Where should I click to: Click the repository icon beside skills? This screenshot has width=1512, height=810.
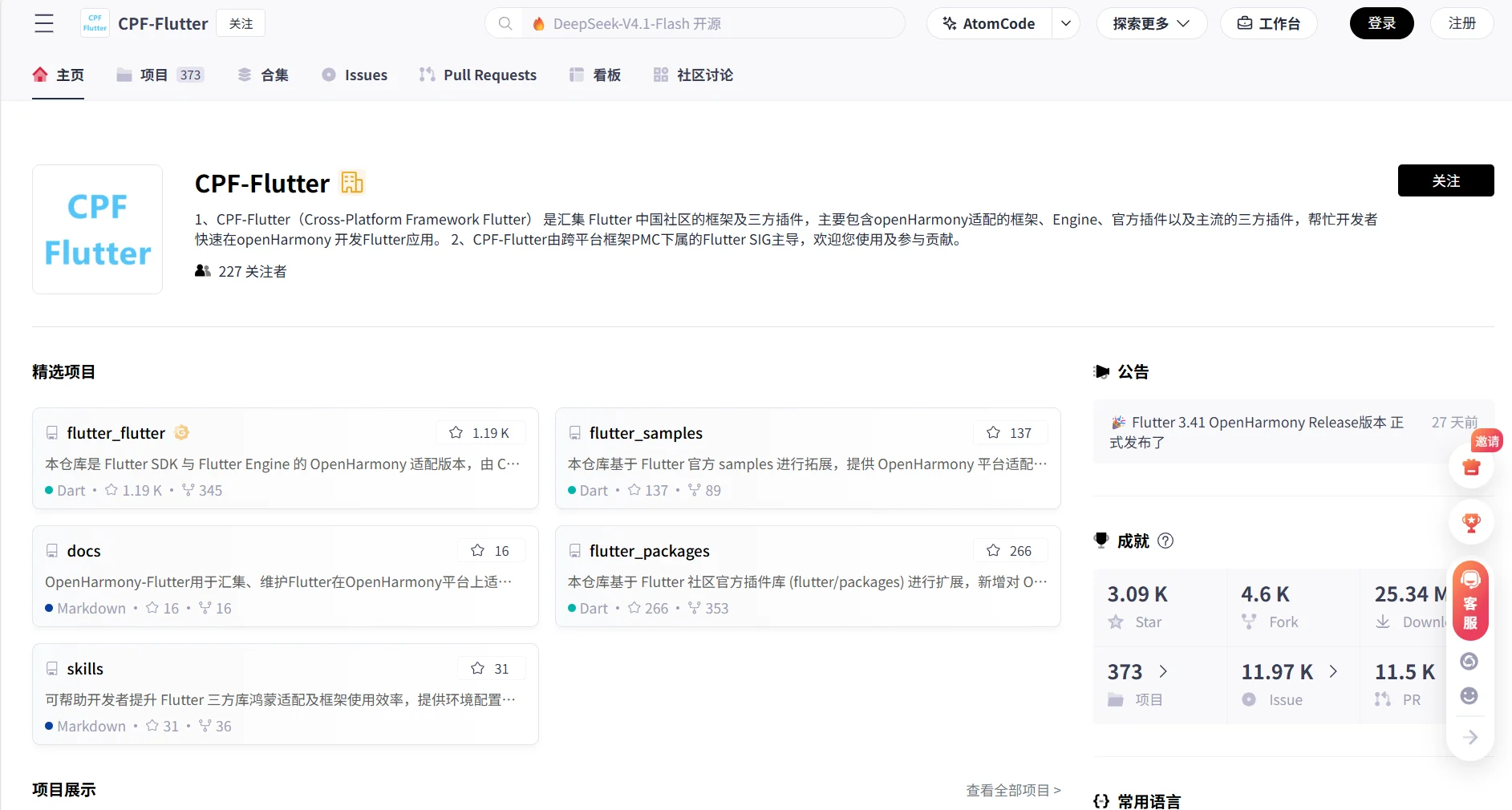tap(52, 669)
